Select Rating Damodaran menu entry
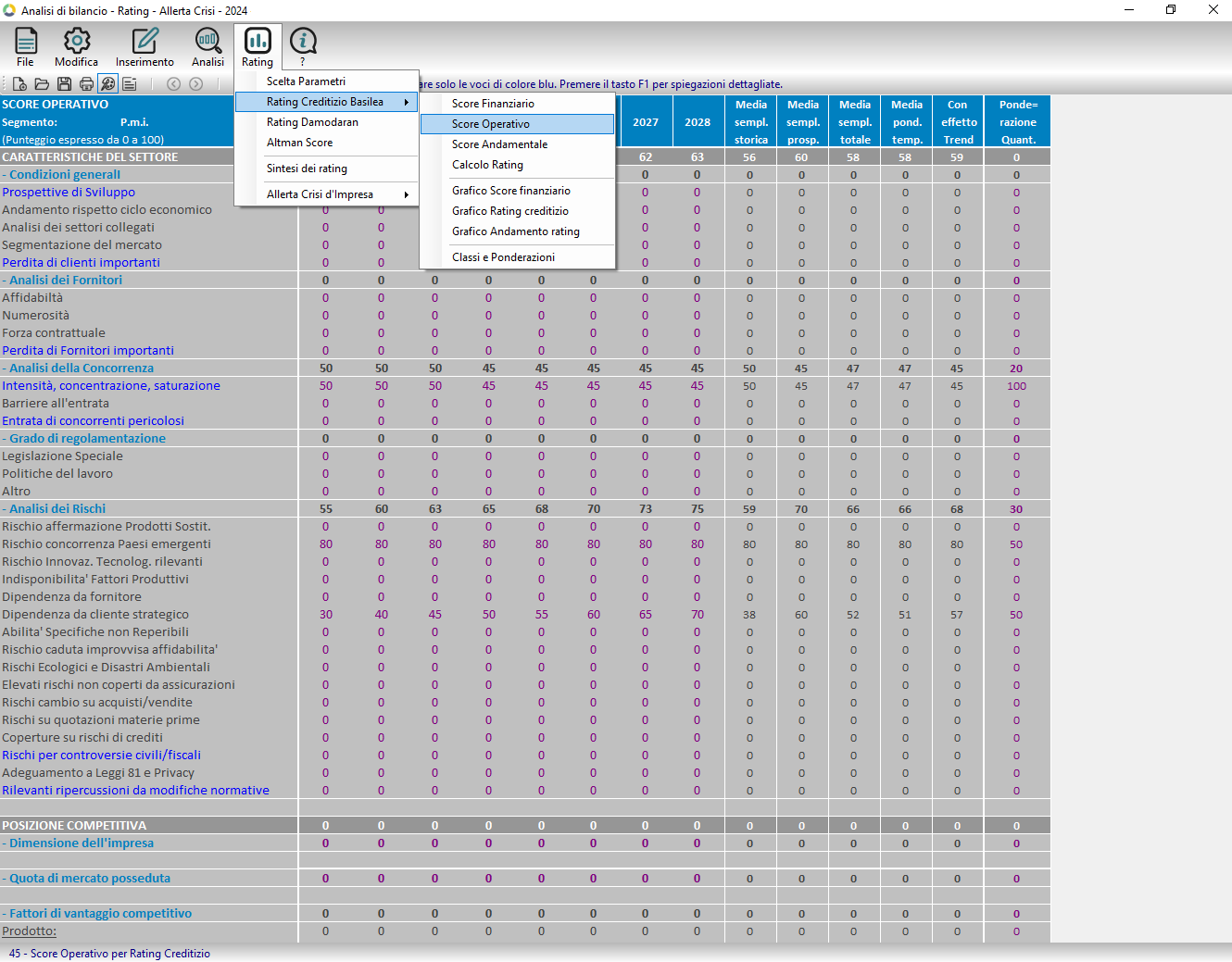Image resolution: width=1232 pixels, height=962 pixels. click(x=326, y=122)
